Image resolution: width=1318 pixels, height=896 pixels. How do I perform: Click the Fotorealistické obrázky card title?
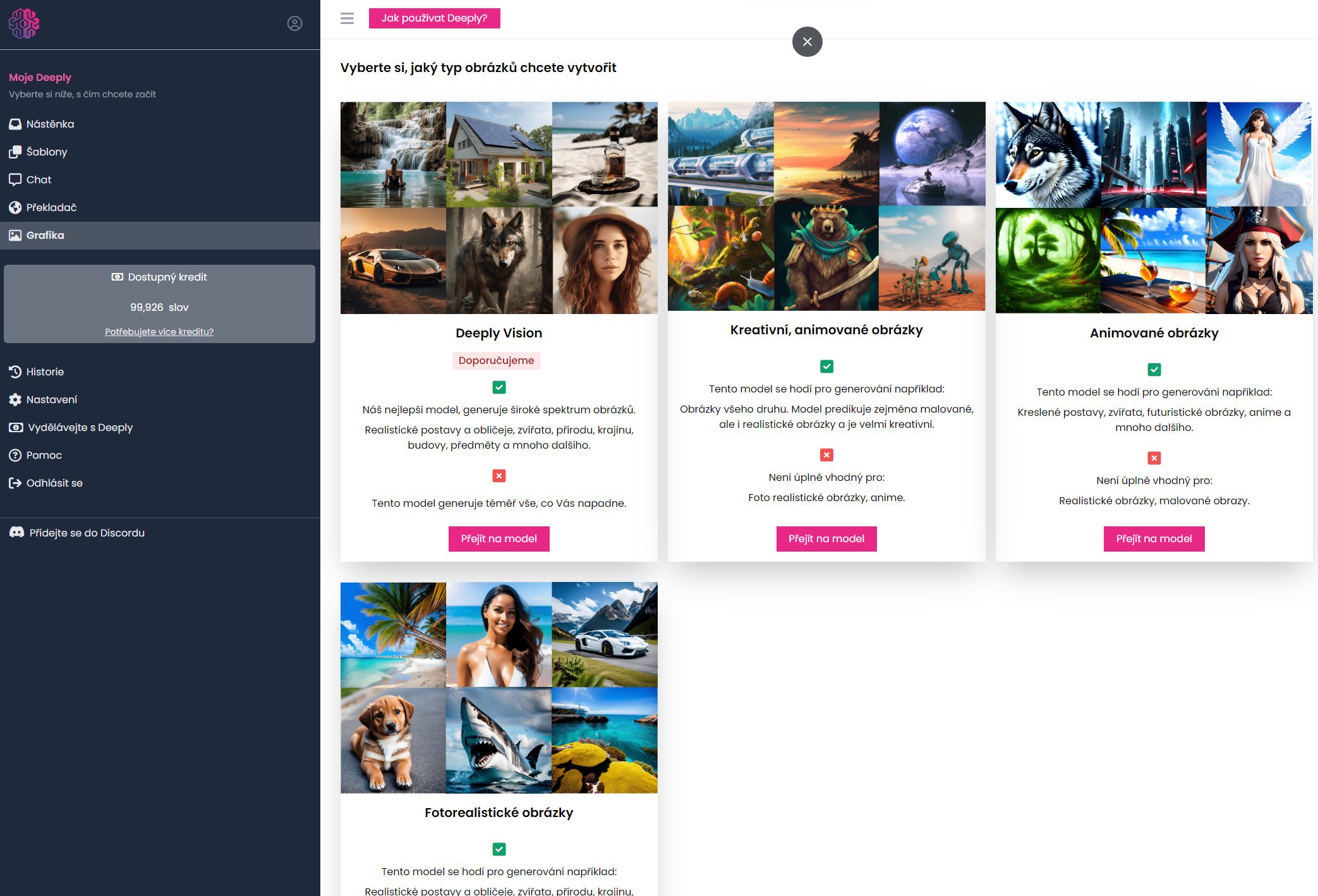click(499, 813)
